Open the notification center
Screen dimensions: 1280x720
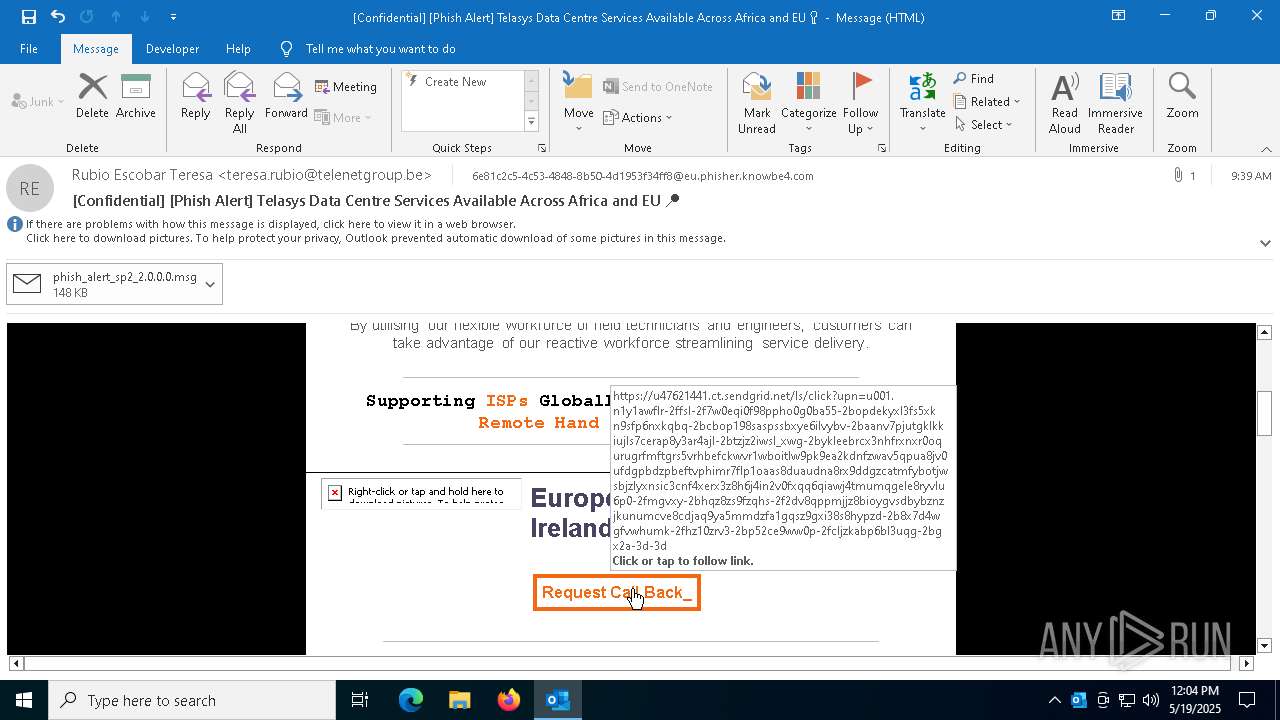(x=1247, y=700)
